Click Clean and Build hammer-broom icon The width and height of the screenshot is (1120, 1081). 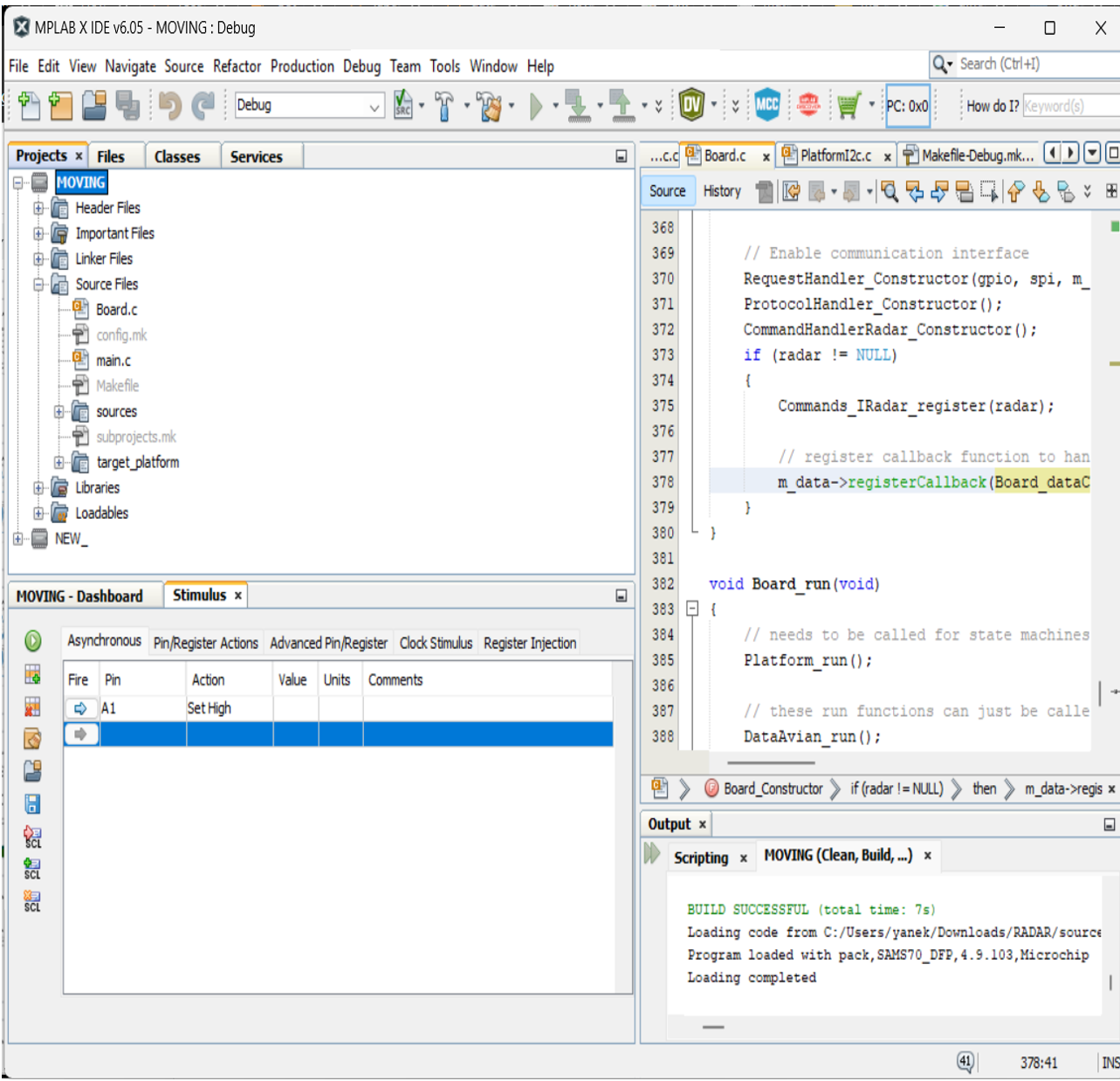[x=490, y=106]
